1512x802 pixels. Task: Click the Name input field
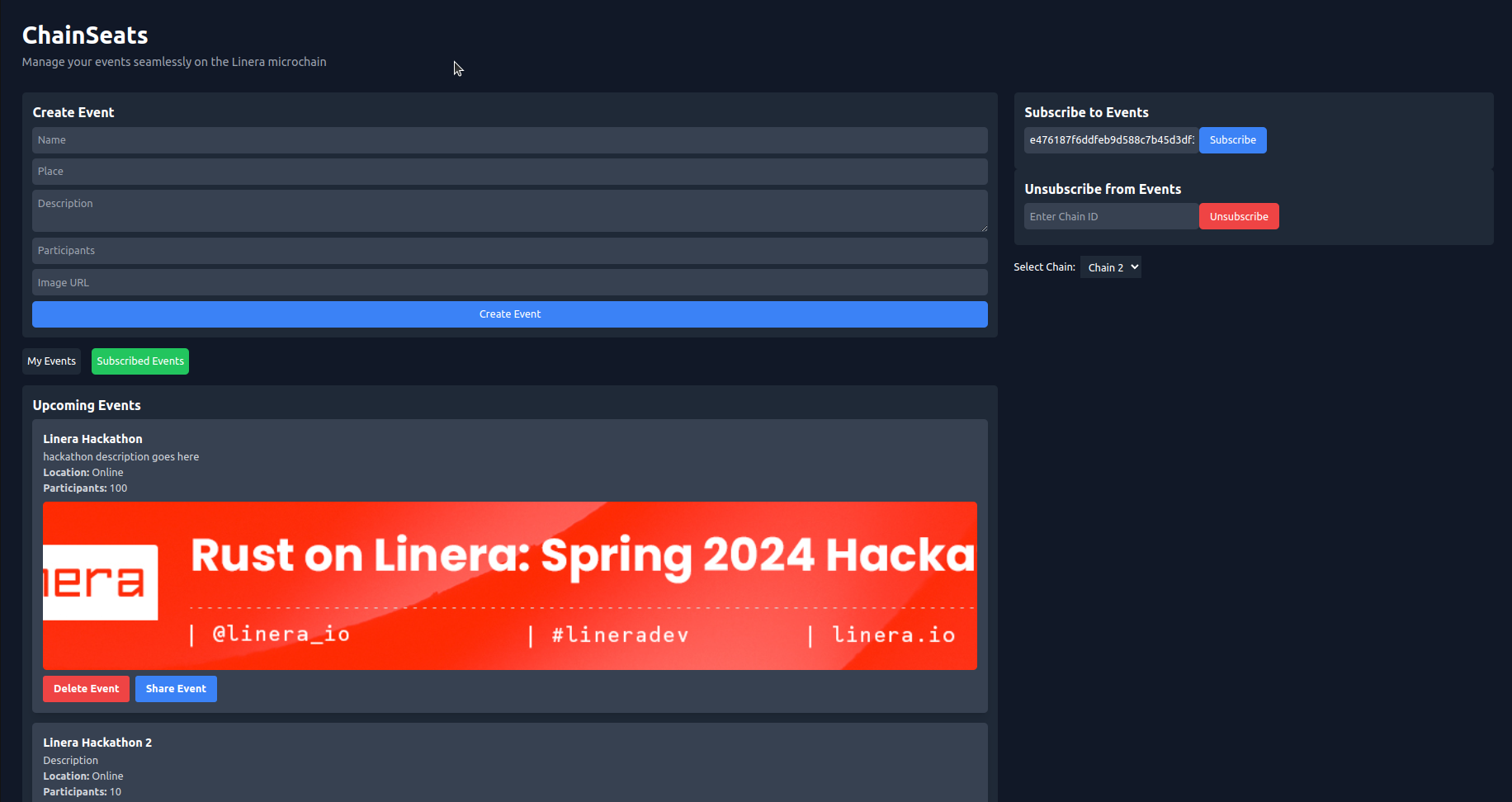(x=510, y=140)
